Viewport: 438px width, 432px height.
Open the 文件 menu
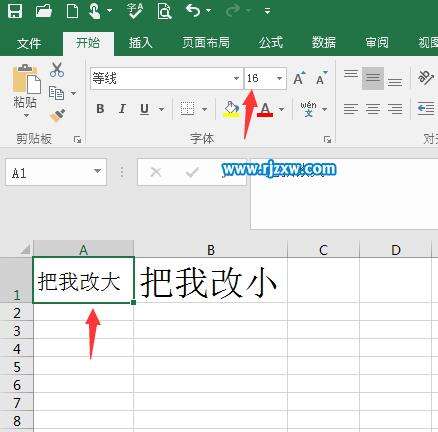(x=29, y=43)
